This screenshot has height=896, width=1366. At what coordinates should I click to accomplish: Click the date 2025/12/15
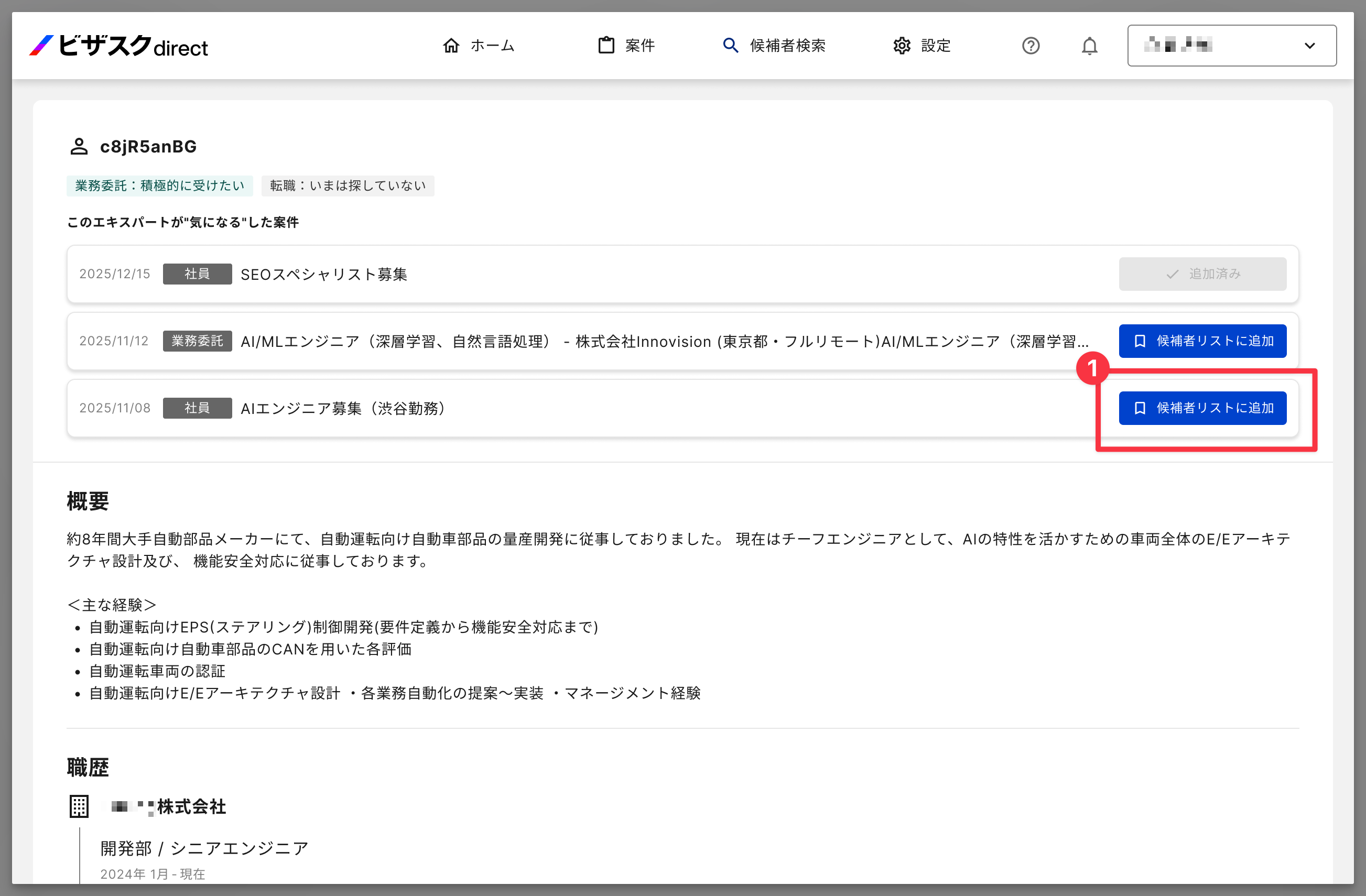[114, 274]
